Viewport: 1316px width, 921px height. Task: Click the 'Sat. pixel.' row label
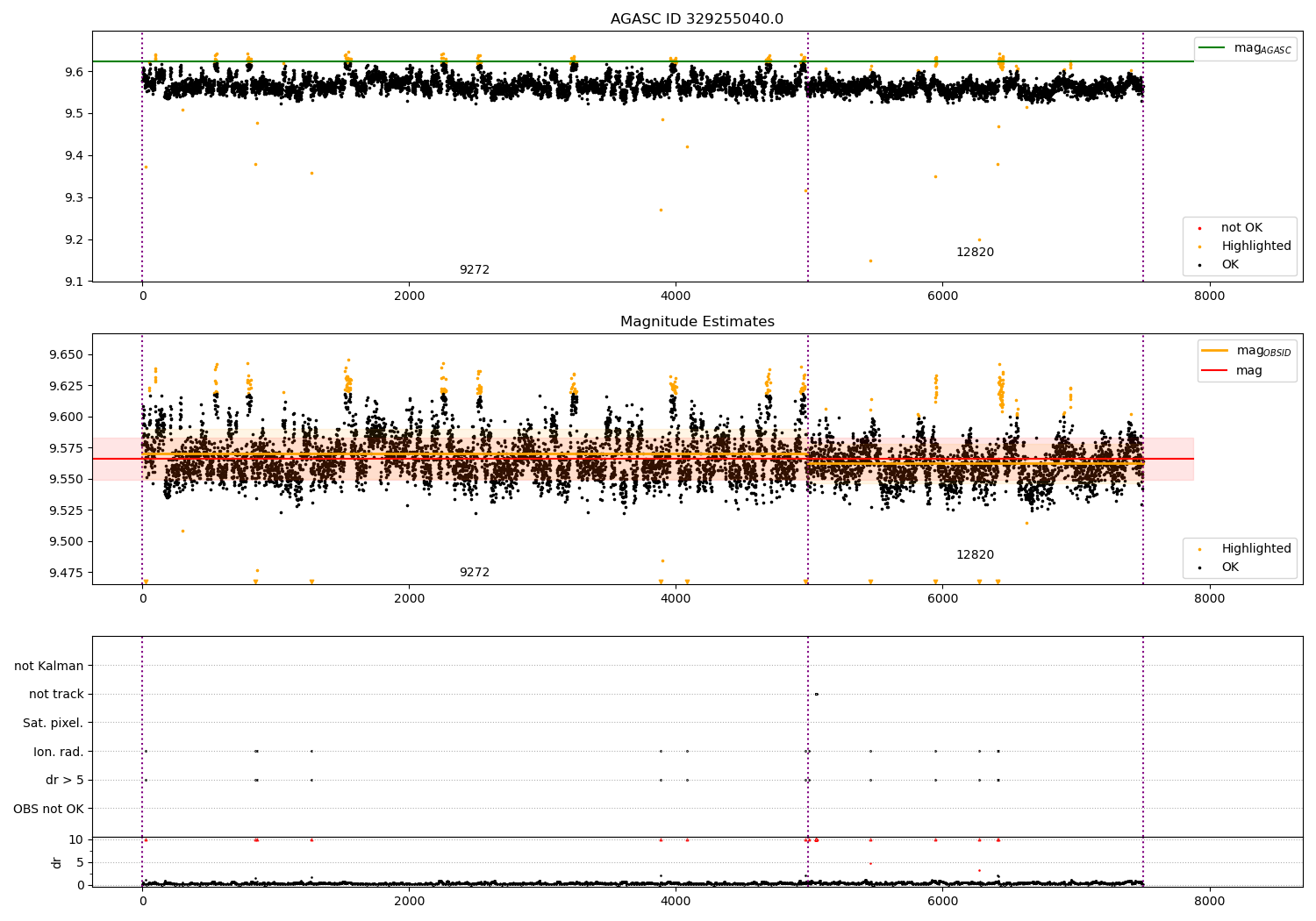[x=54, y=724]
